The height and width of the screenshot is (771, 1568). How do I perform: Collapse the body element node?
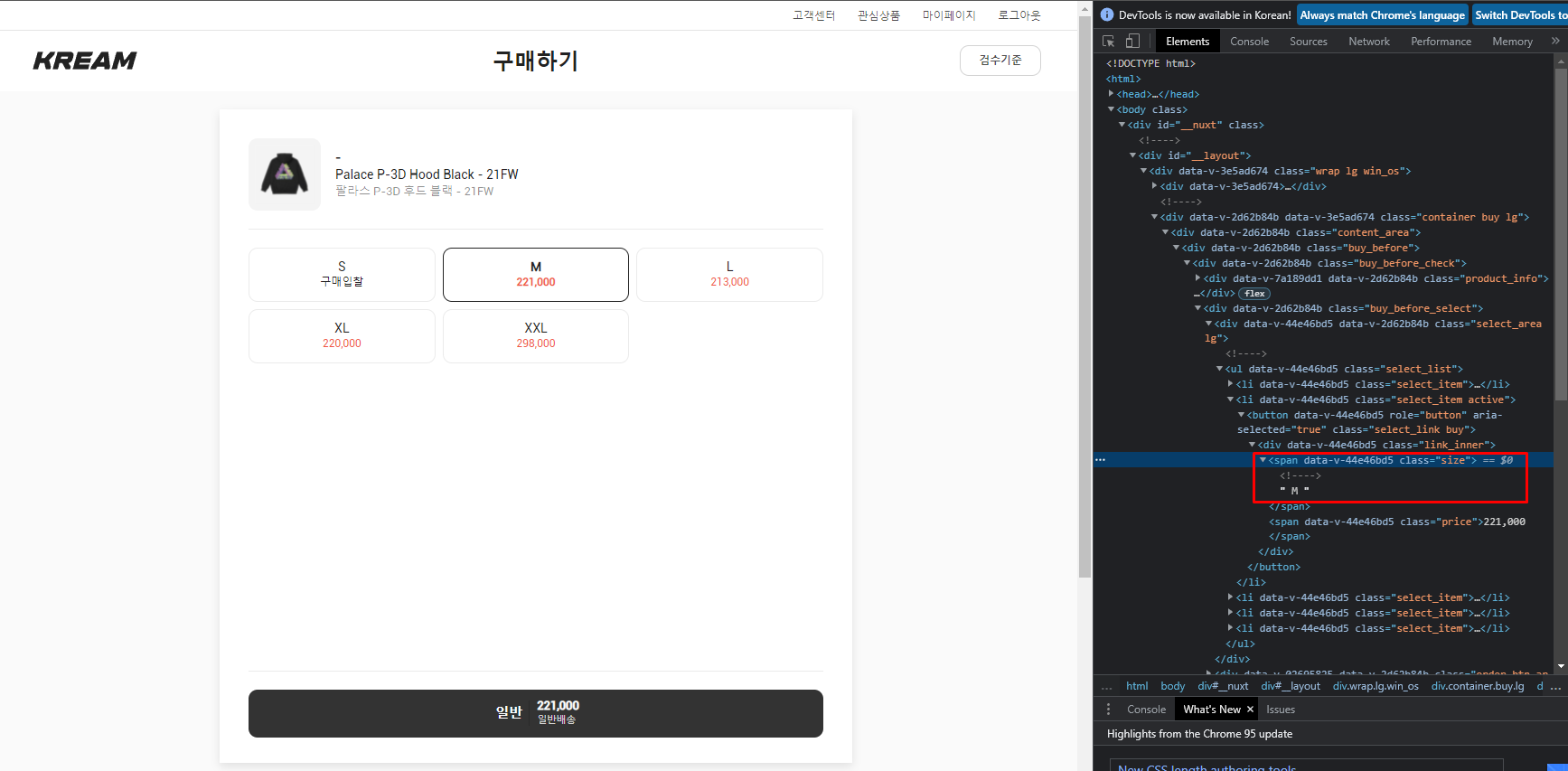(x=1112, y=109)
